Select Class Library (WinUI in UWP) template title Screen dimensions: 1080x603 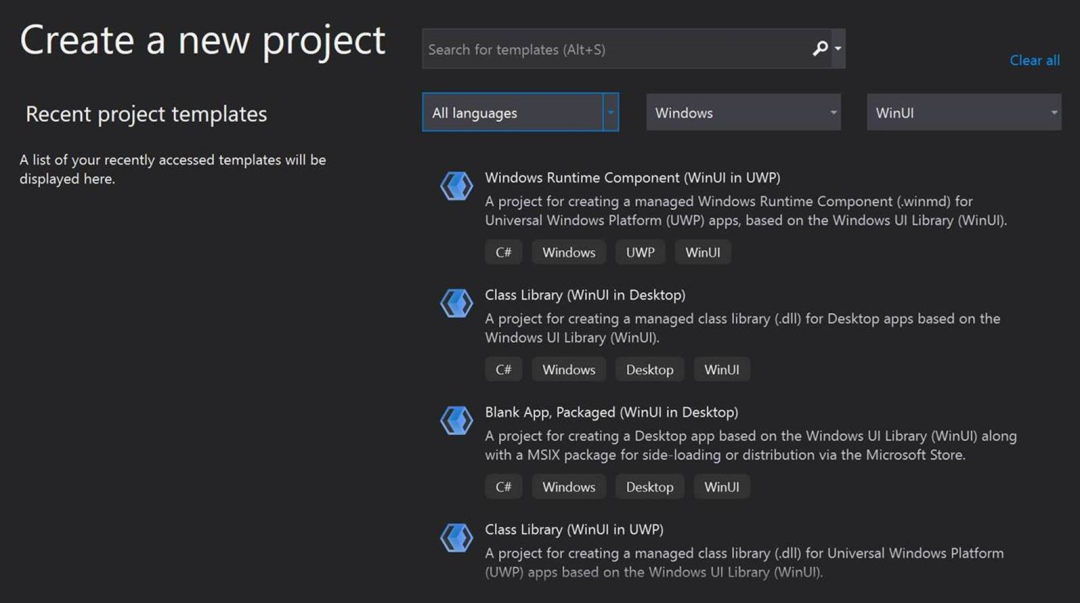(574, 529)
